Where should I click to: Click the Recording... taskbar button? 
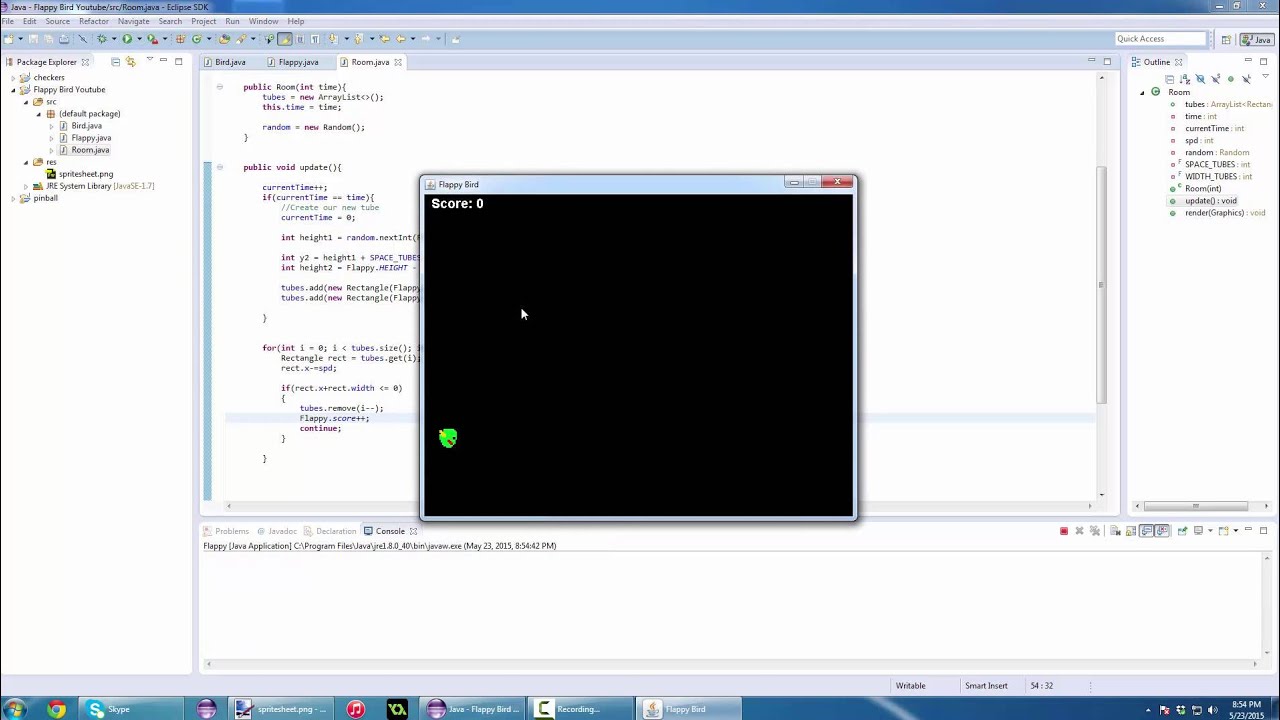click(580, 709)
